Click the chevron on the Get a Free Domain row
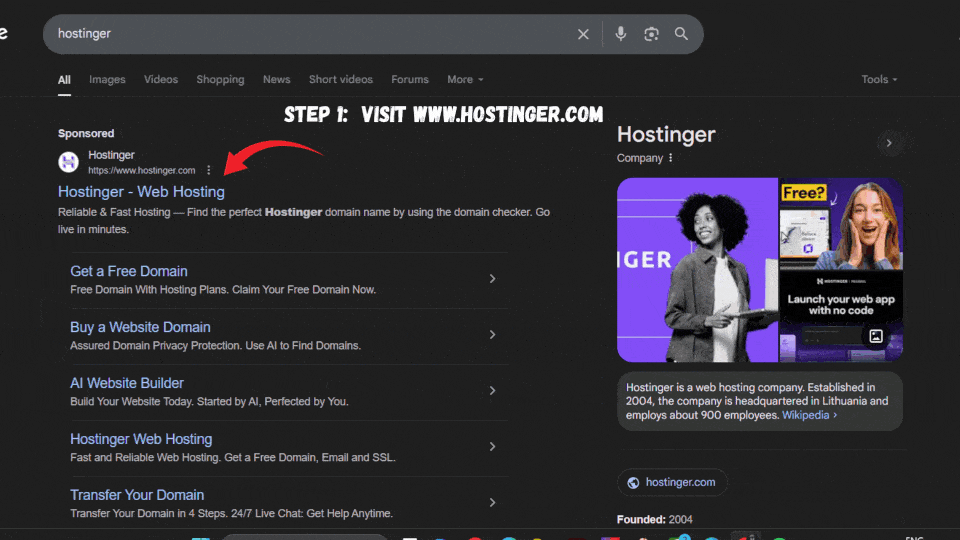This screenshot has height=540, width=960. (x=492, y=279)
